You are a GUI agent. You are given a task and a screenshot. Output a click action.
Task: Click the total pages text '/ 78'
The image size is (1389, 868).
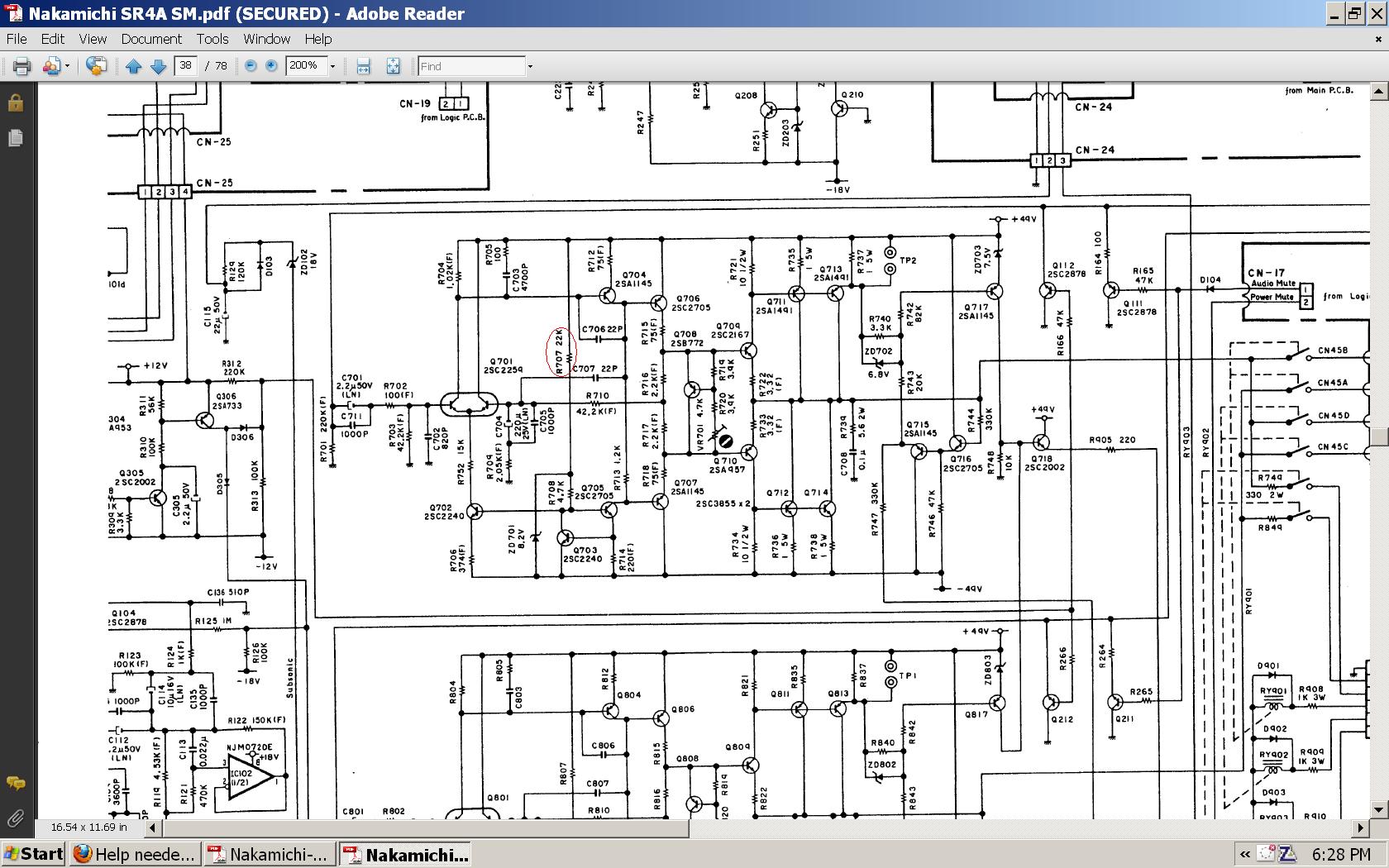pyautogui.click(x=216, y=66)
